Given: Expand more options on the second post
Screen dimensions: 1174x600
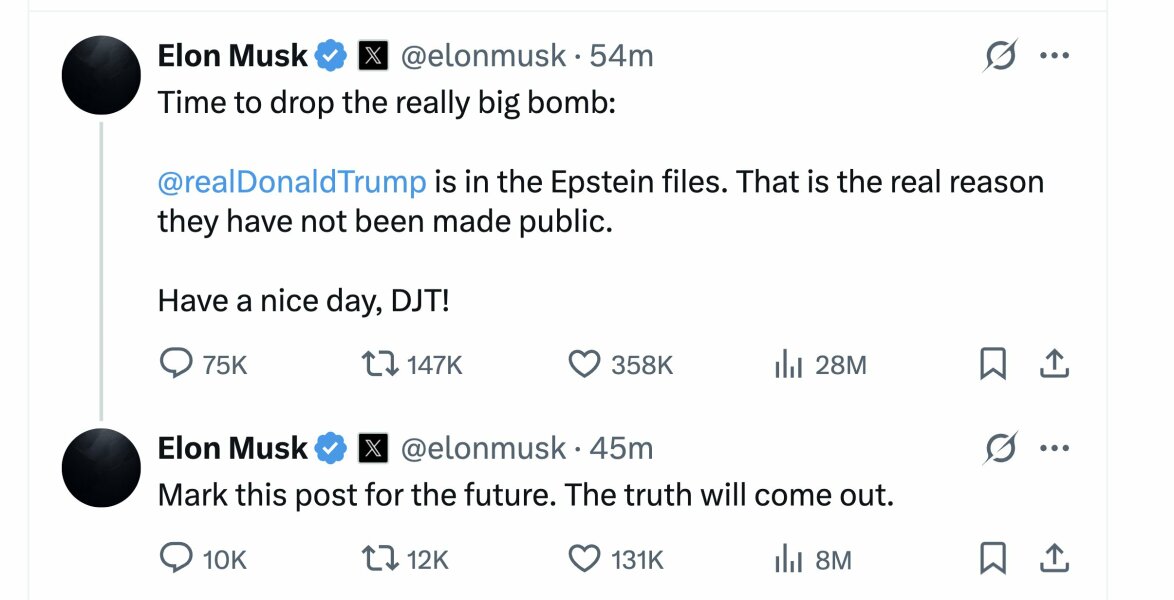Looking at the screenshot, I should pos(1054,450).
